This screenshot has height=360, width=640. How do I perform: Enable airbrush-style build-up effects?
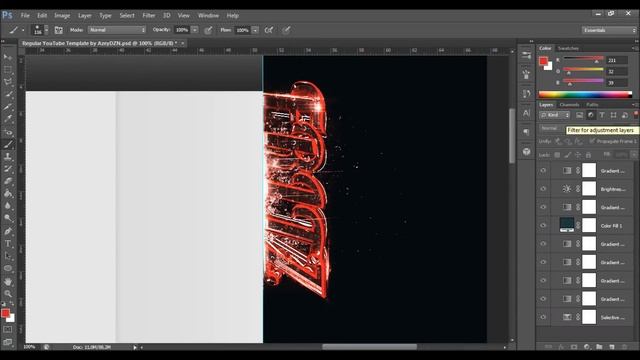coord(269,30)
